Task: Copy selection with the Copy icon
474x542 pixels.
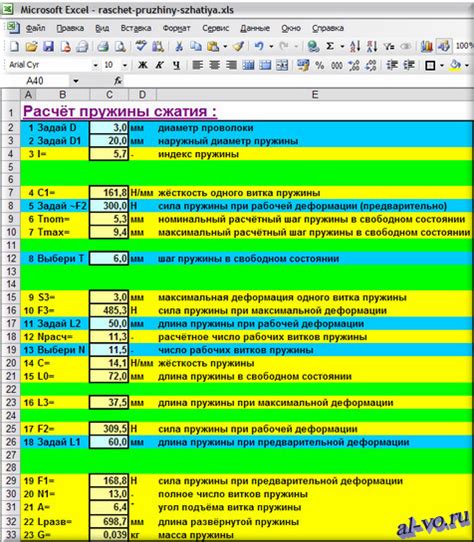Action: [196, 46]
